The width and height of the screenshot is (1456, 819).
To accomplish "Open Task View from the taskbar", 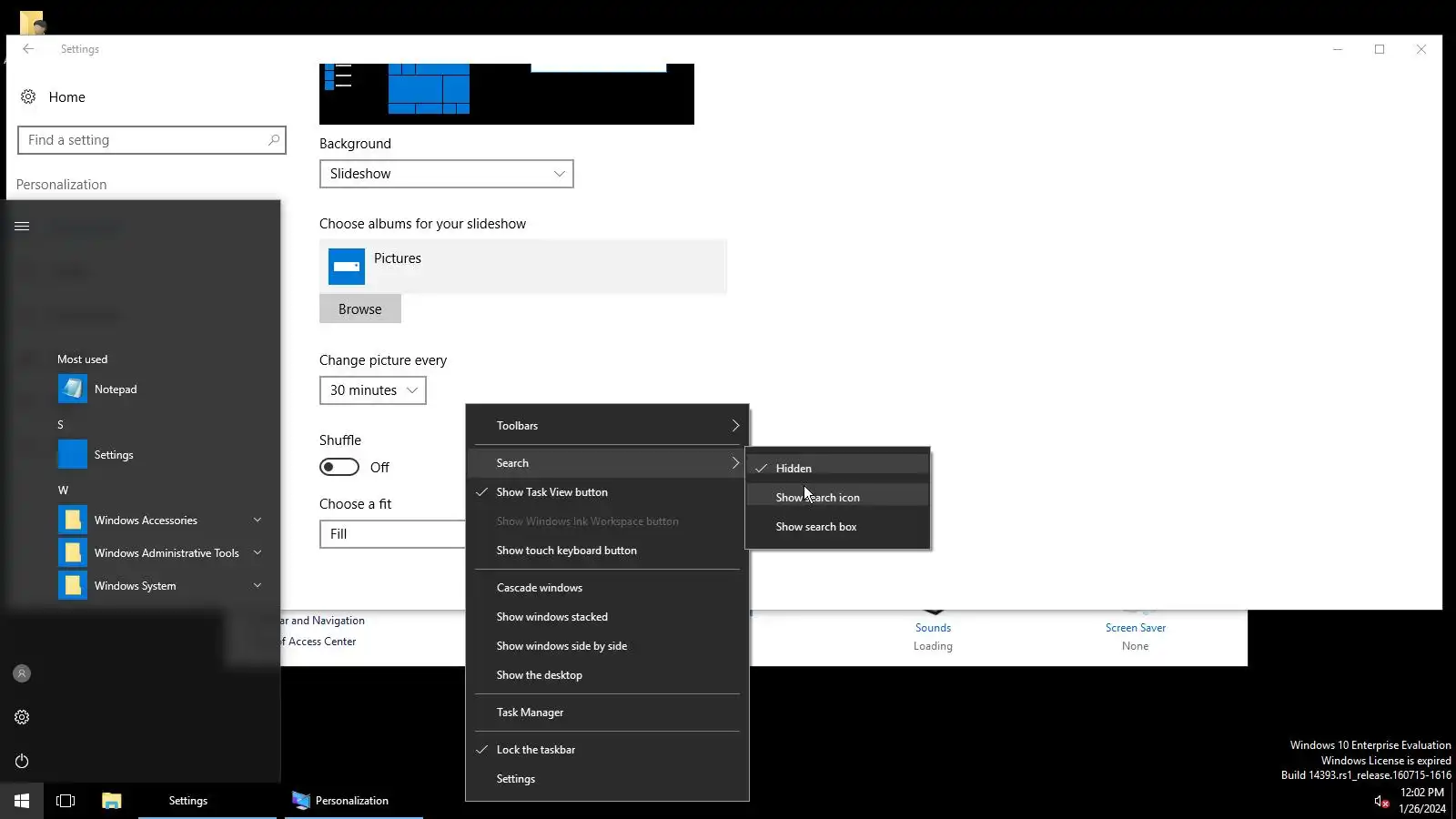I will coord(66,801).
